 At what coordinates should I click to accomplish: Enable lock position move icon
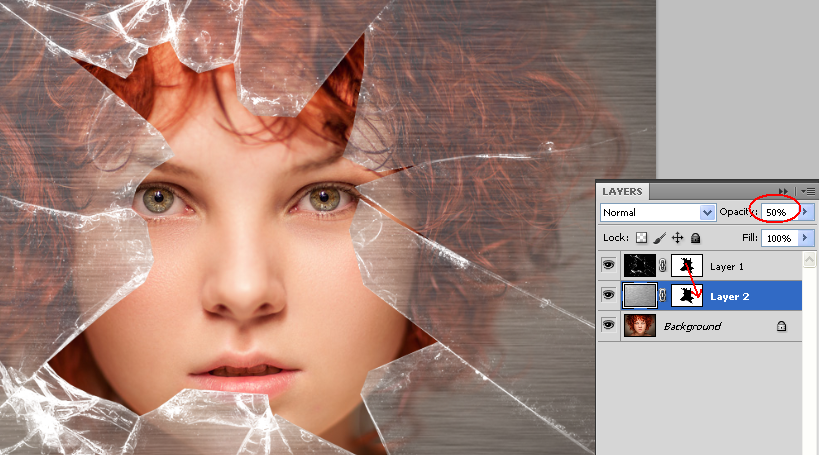677,238
